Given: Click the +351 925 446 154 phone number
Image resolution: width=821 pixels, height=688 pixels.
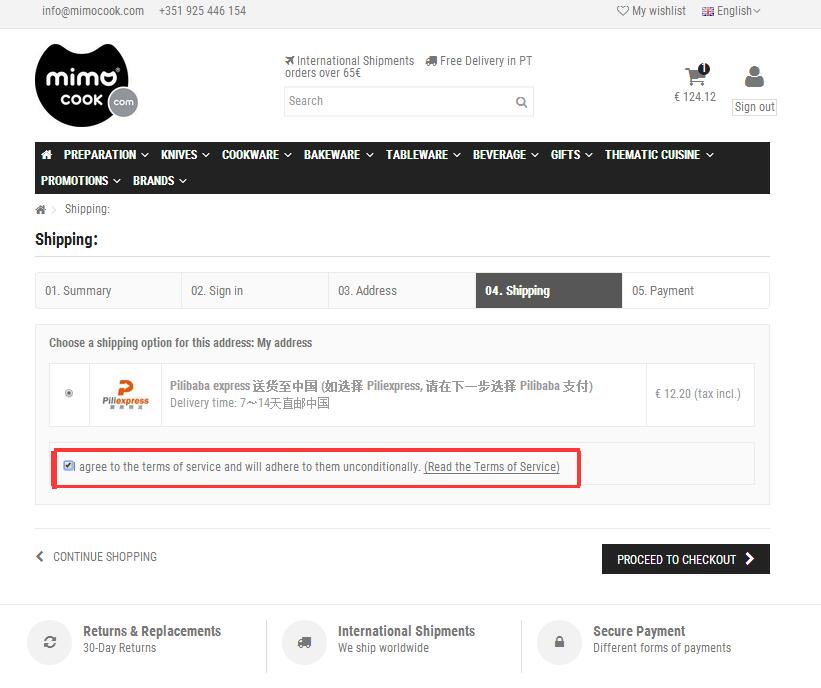Looking at the screenshot, I should [202, 11].
